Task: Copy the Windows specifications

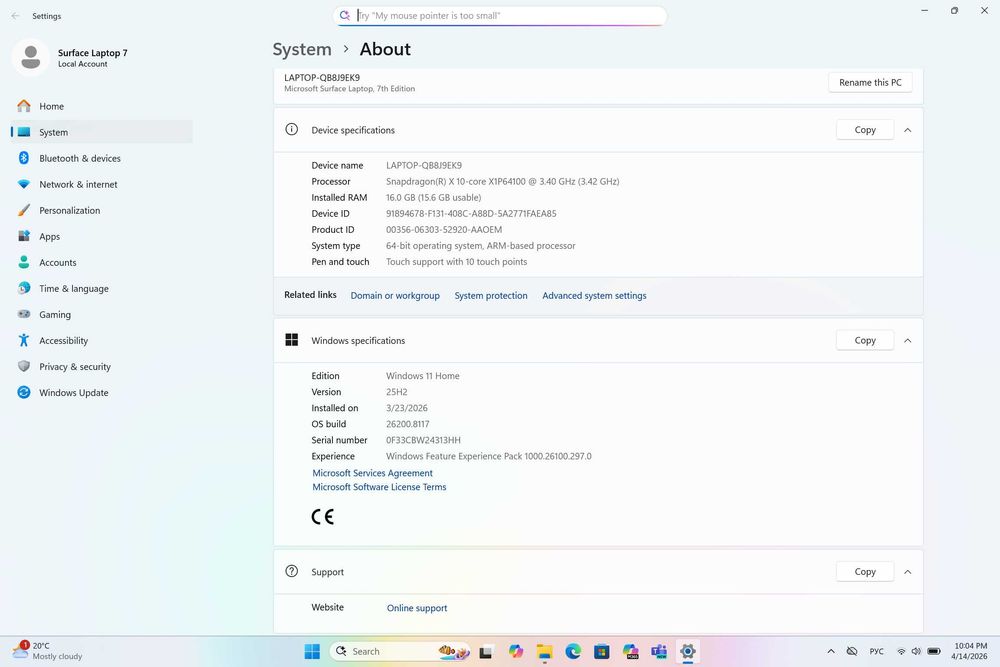Action: 865,340
